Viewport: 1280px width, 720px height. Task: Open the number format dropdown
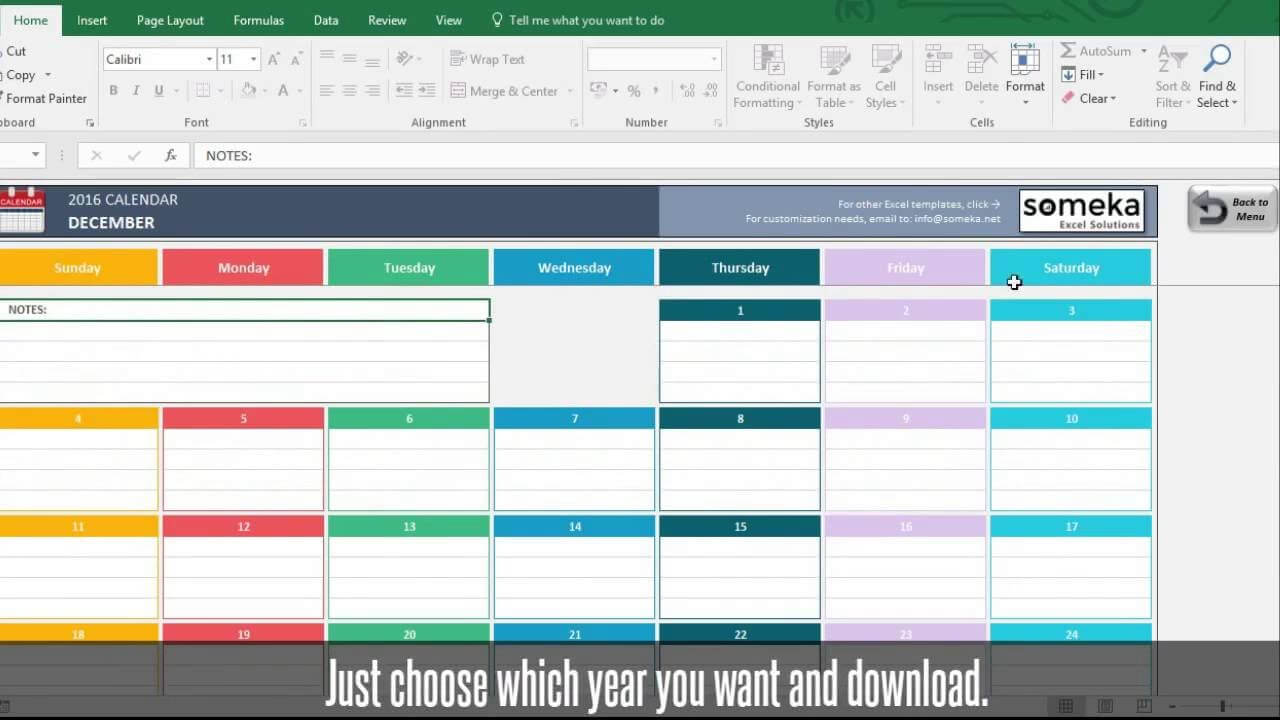[713, 60]
